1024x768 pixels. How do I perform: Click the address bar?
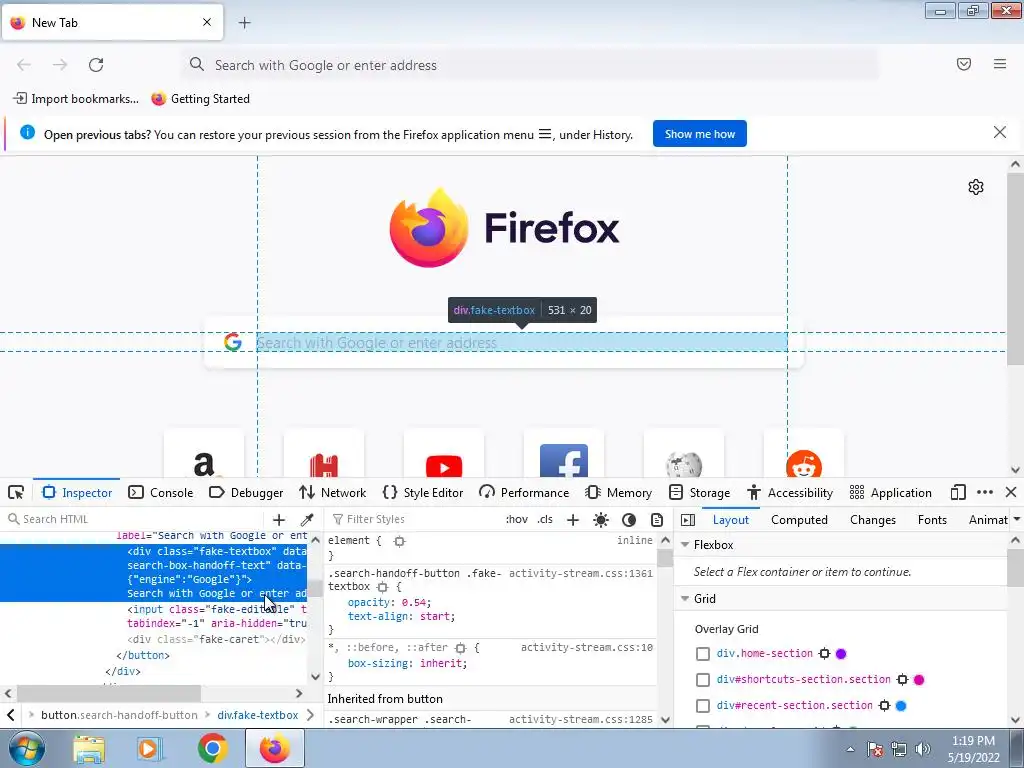pyautogui.click(x=530, y=65)
